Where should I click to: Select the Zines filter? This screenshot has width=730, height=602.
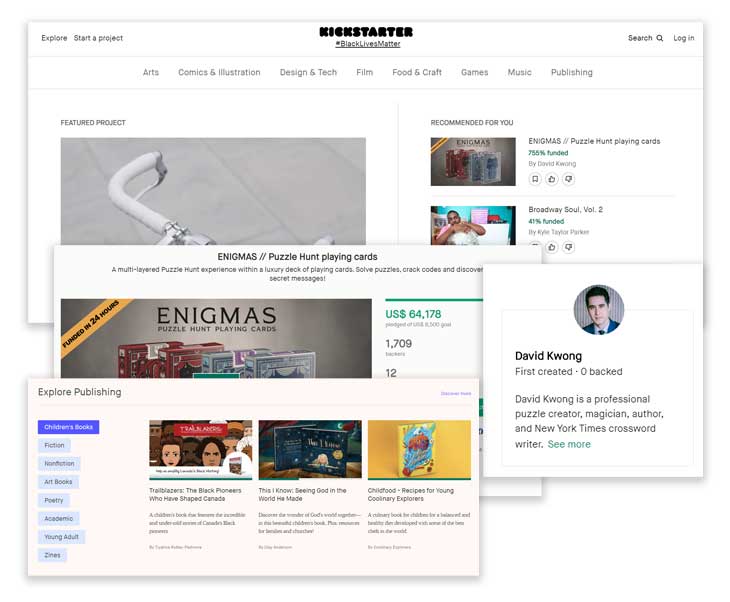click(x=52, y=555)
